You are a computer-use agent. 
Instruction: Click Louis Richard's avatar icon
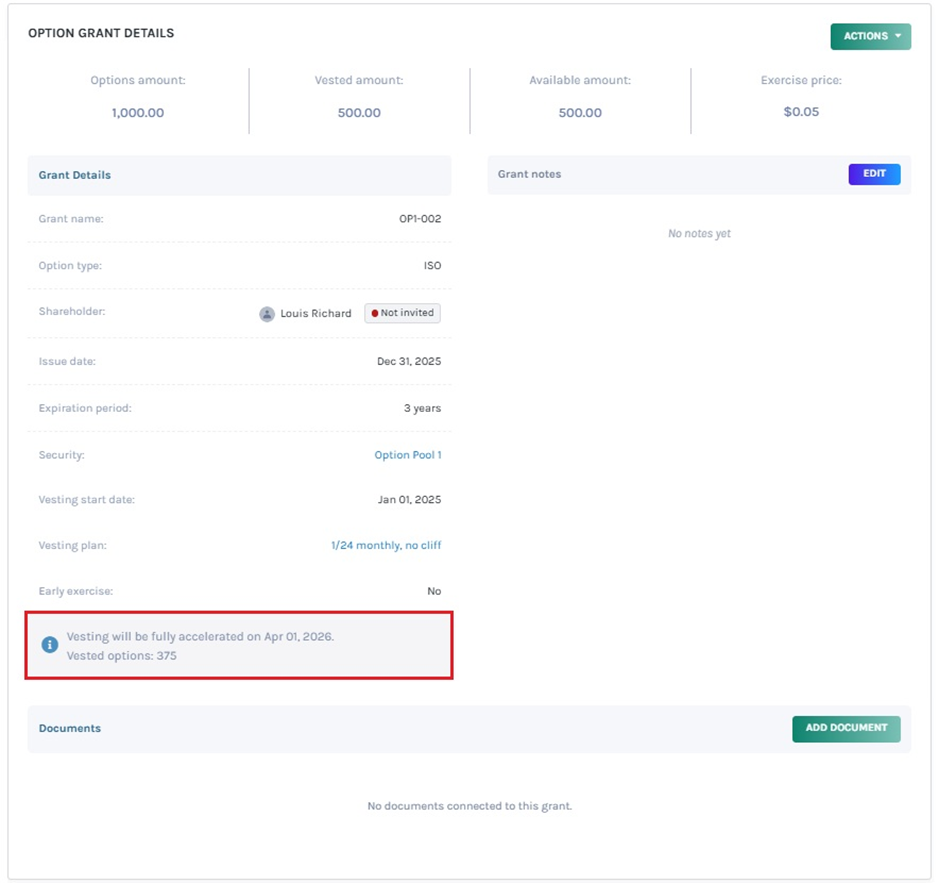267,314
